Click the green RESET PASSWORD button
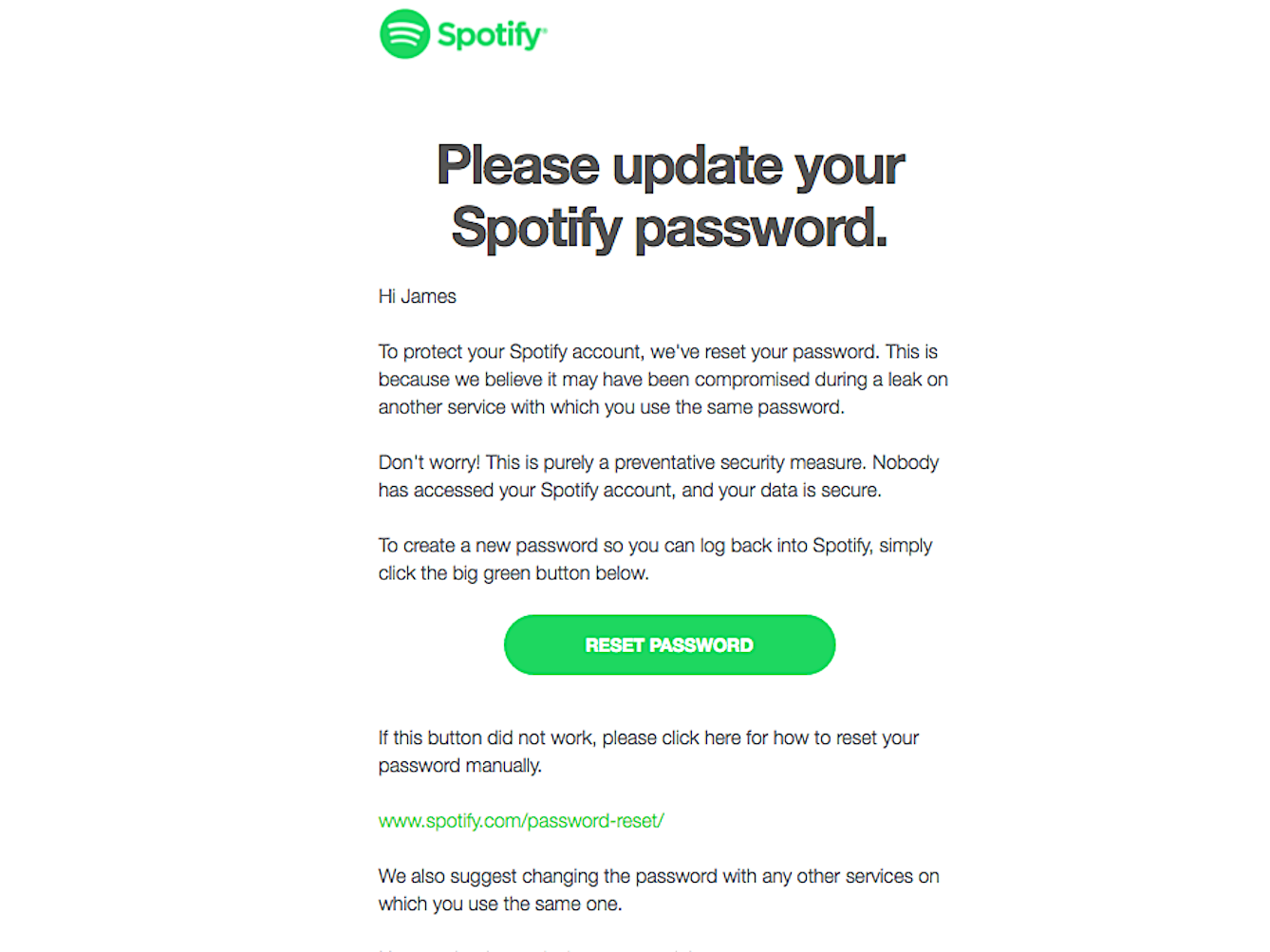The height and width of the screenshot is (952, 1270). 669,645
